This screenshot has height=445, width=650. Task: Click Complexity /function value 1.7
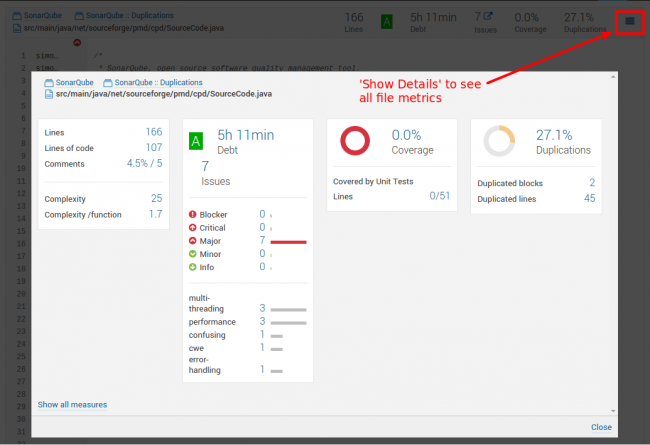[x=155, y=214]
